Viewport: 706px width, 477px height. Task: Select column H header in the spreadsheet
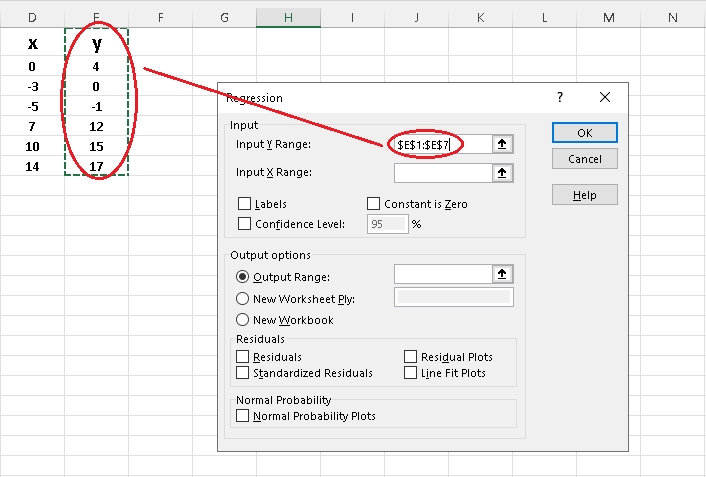click(288, 16)
